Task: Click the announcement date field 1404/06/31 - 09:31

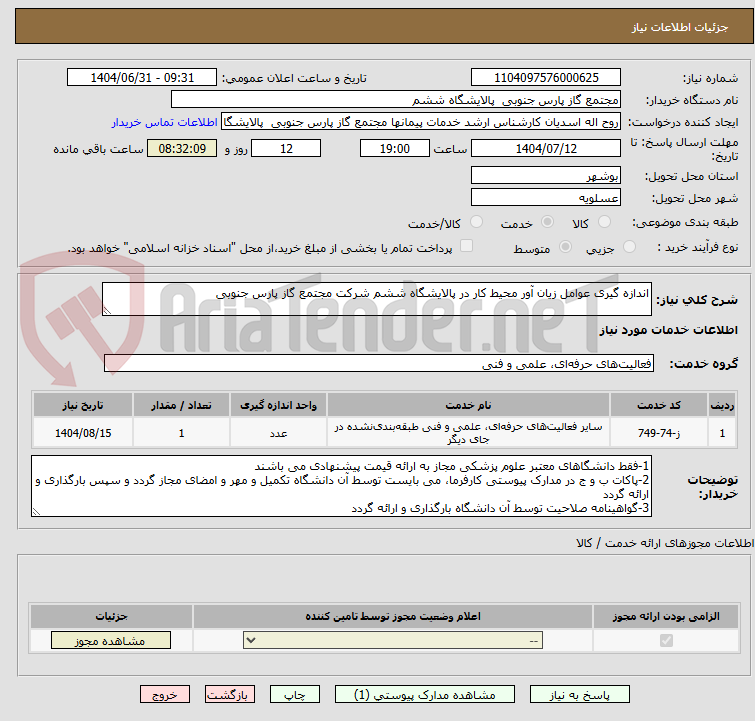Action: (x=142, y=78)
